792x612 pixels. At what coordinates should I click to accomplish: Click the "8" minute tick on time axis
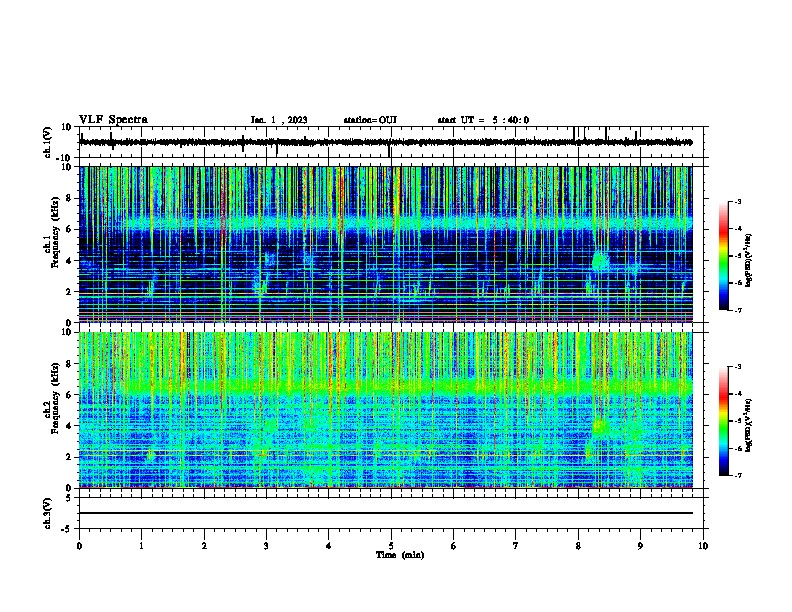578,546
